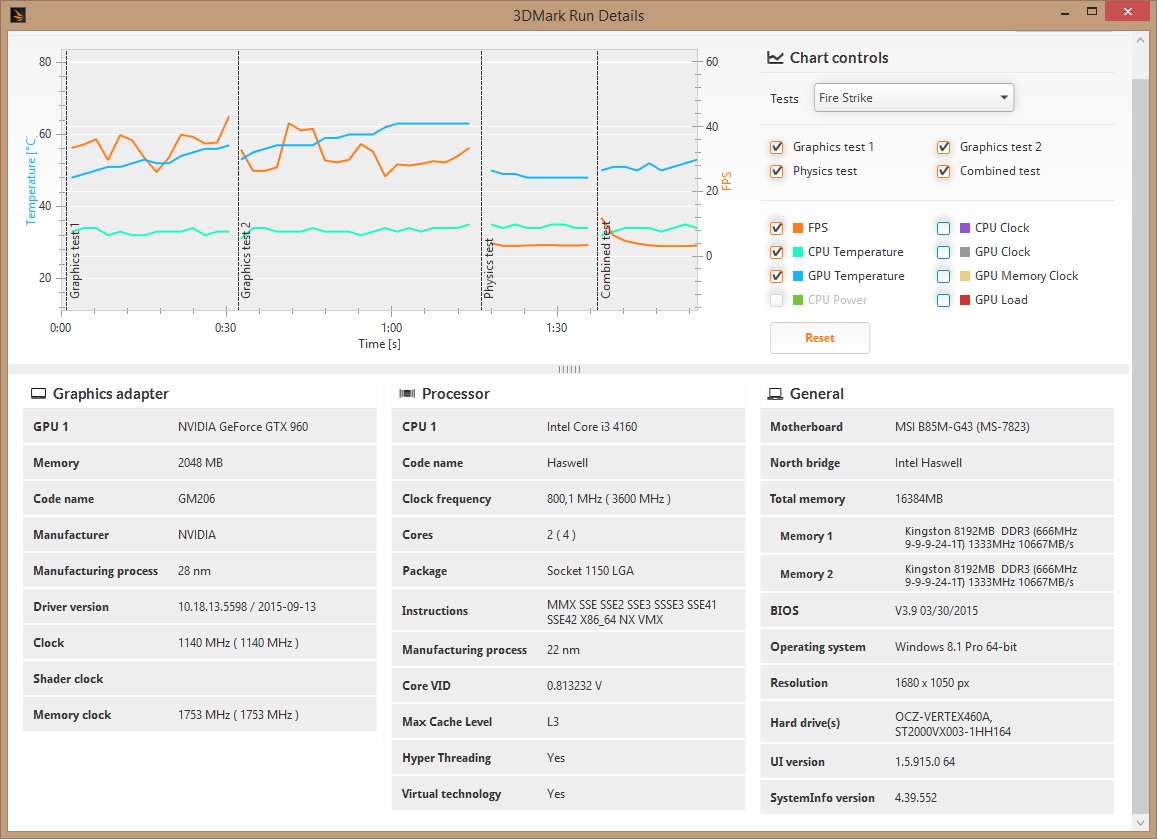This screenshot has width=1157, height=839.
Task: Click the orange FPS color swatch
Action: coord(798,228)
